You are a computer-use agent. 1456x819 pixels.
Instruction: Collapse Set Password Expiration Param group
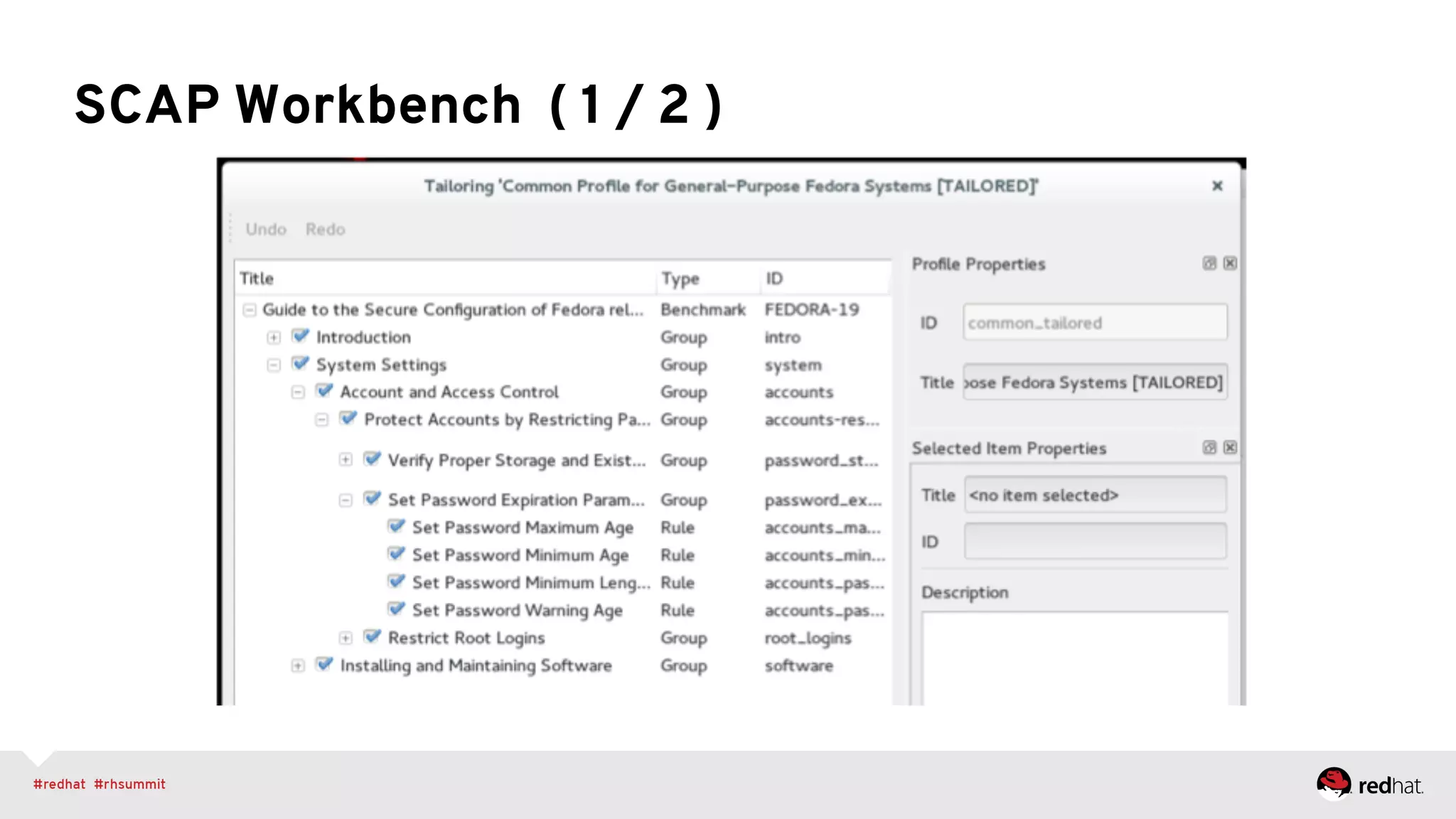tap(346, 500)
